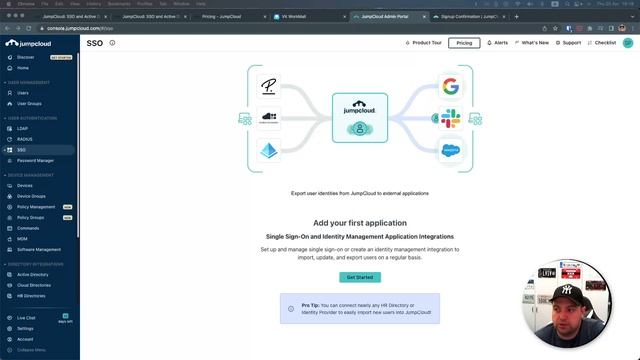Open Policy Management icon in sidebar
This screenshot has width=640, height=360.
tap(10, 207)
